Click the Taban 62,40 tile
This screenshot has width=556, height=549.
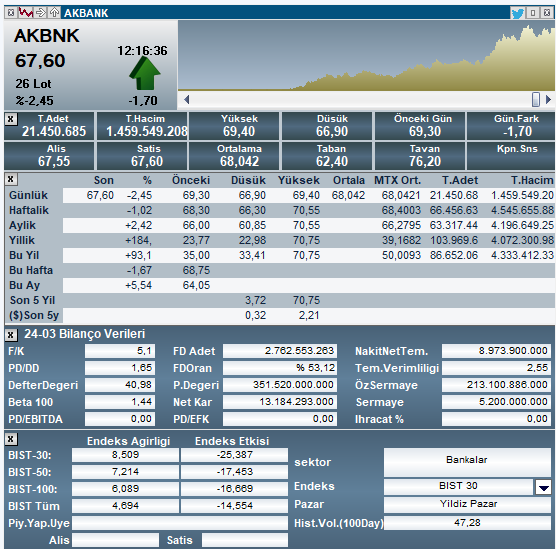click(x=327, y=156)
